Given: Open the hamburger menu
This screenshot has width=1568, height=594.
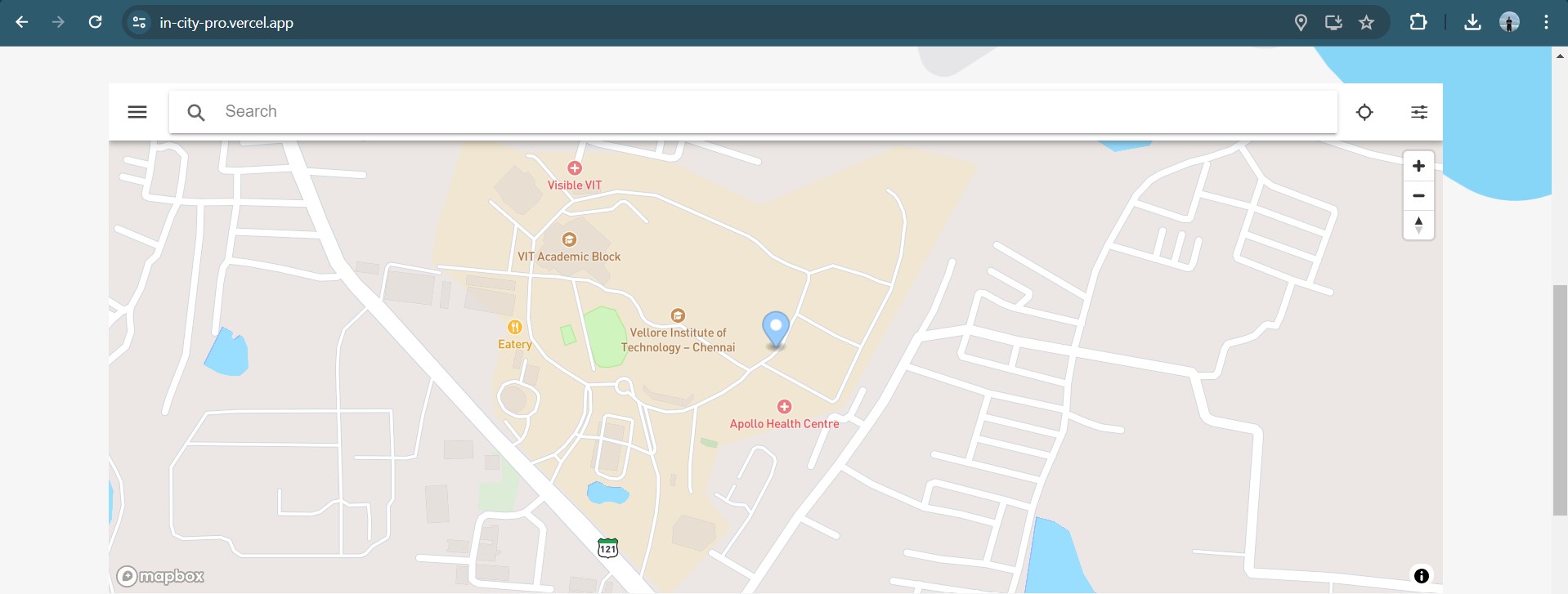Looking at the screenshot, I should coord(137,112).
